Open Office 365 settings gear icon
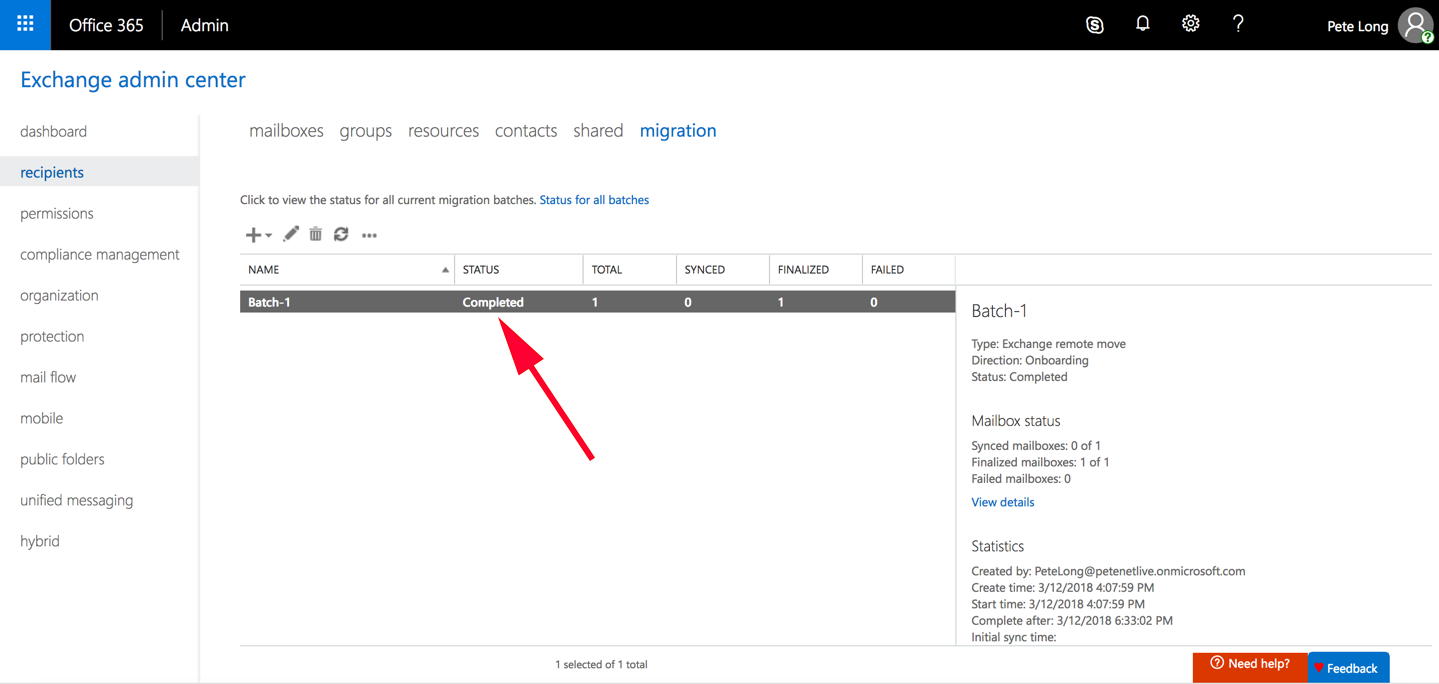The image size is (1439, 684). [x=1190, y=24]
